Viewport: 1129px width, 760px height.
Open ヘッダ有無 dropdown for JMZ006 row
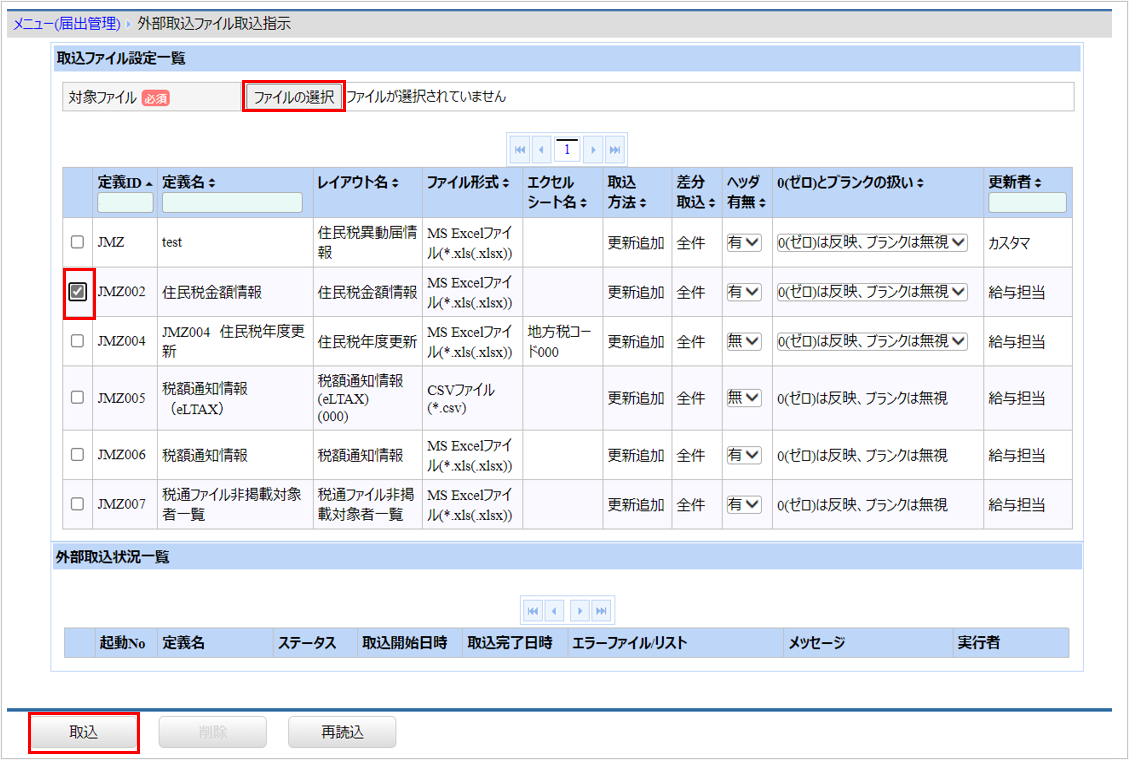744,455
